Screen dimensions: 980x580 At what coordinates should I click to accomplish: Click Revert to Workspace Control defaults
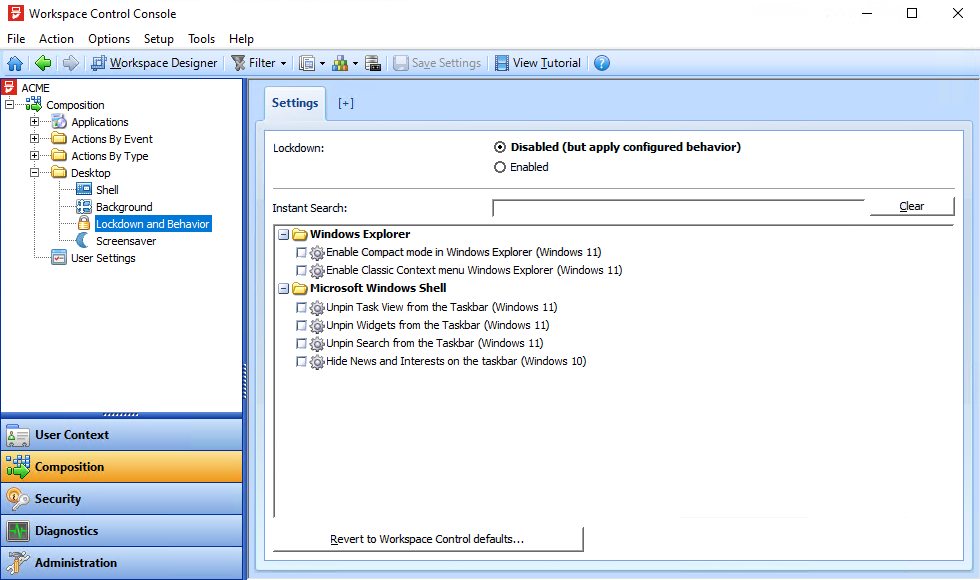pyautogui.click(x=428, y=539)
